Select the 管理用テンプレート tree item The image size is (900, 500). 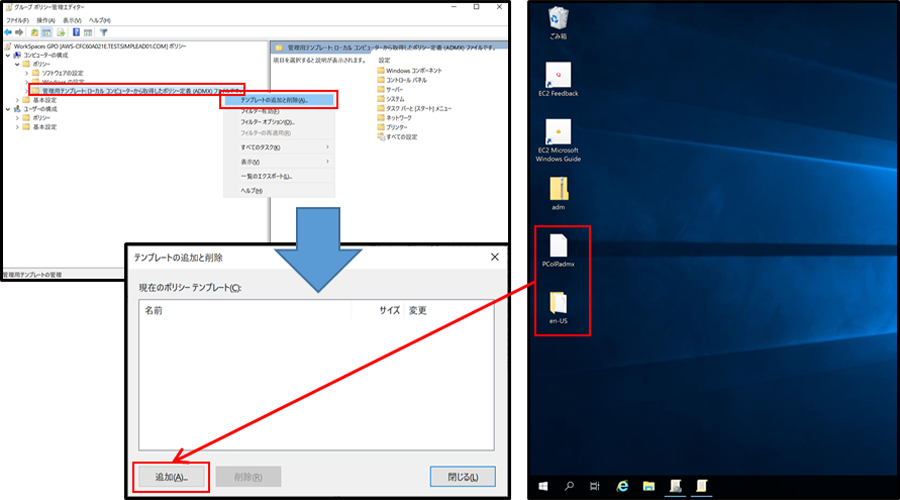click(x=137, y=91)
